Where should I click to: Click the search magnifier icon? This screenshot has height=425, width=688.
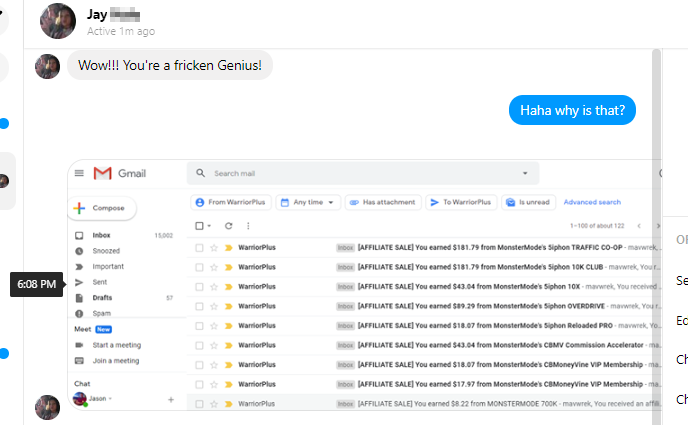click(x=201, y=173)
